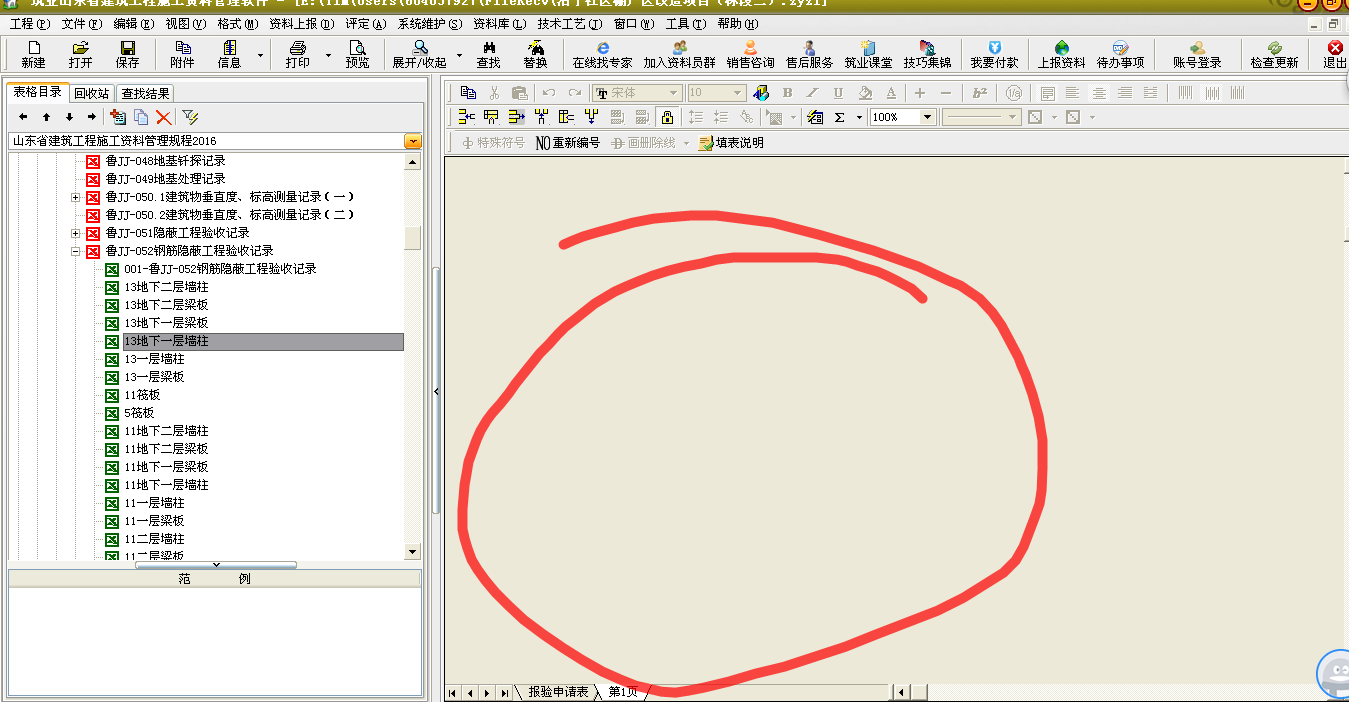The height and width of the screenshot is (702, 1349).
Task: Click the 填表说明 button
Action: coord(731,143)
